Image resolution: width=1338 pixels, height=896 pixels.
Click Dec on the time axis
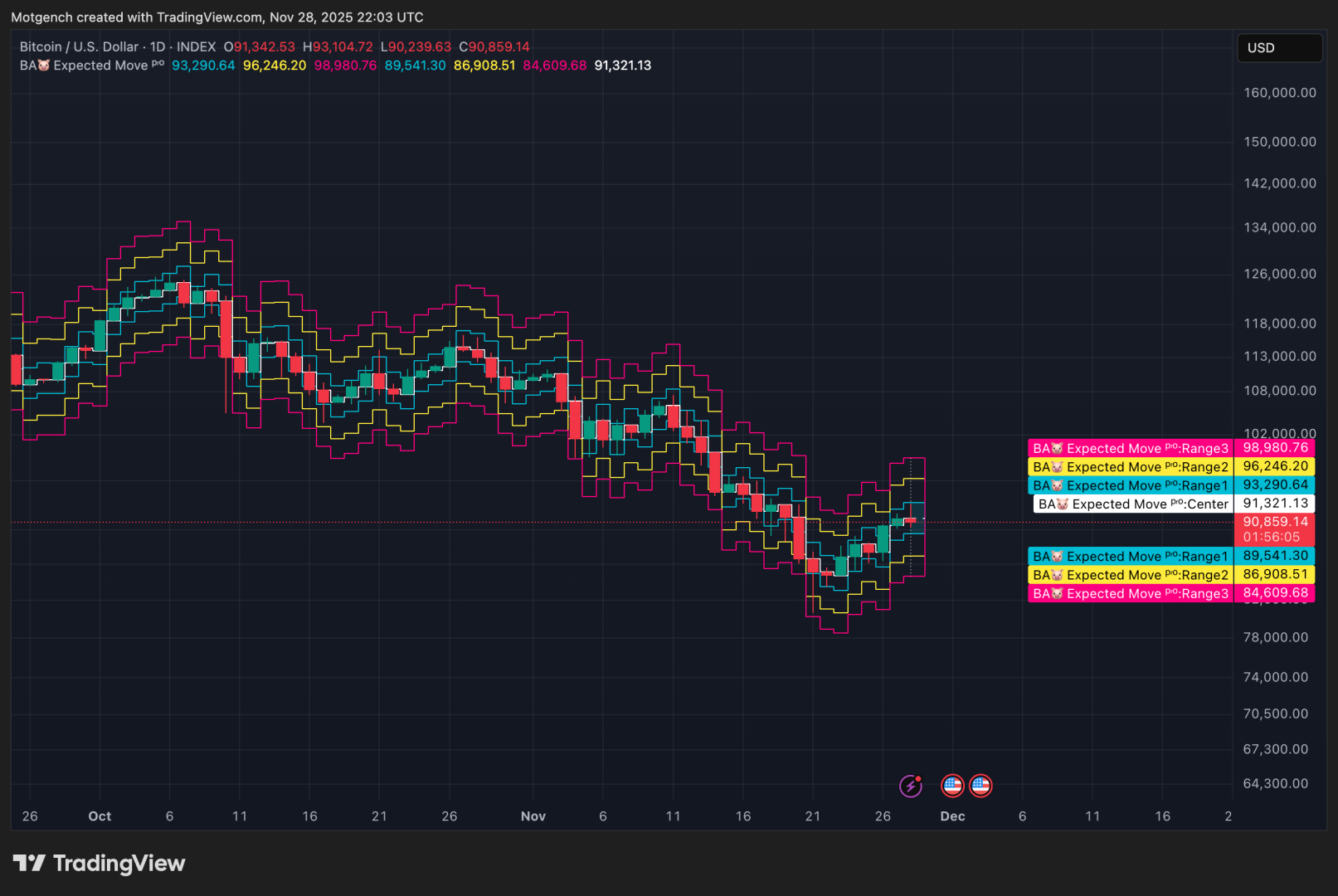coord(952,816)
